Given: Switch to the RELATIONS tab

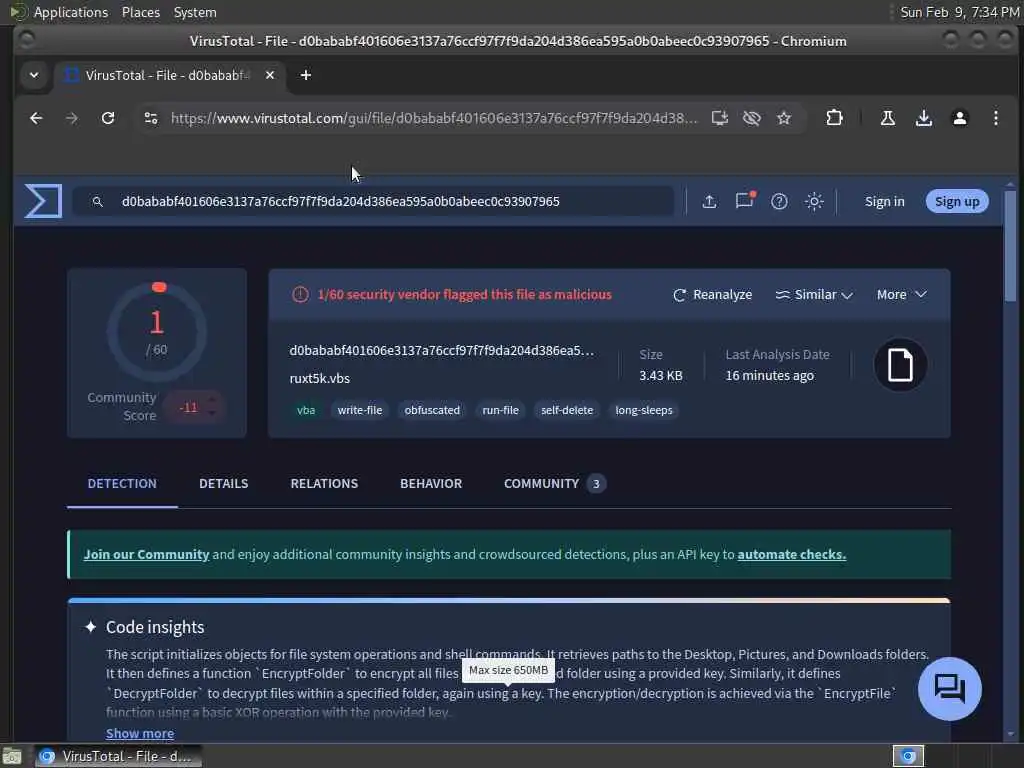Looking at the screenshot, I should tap(324, 484).
